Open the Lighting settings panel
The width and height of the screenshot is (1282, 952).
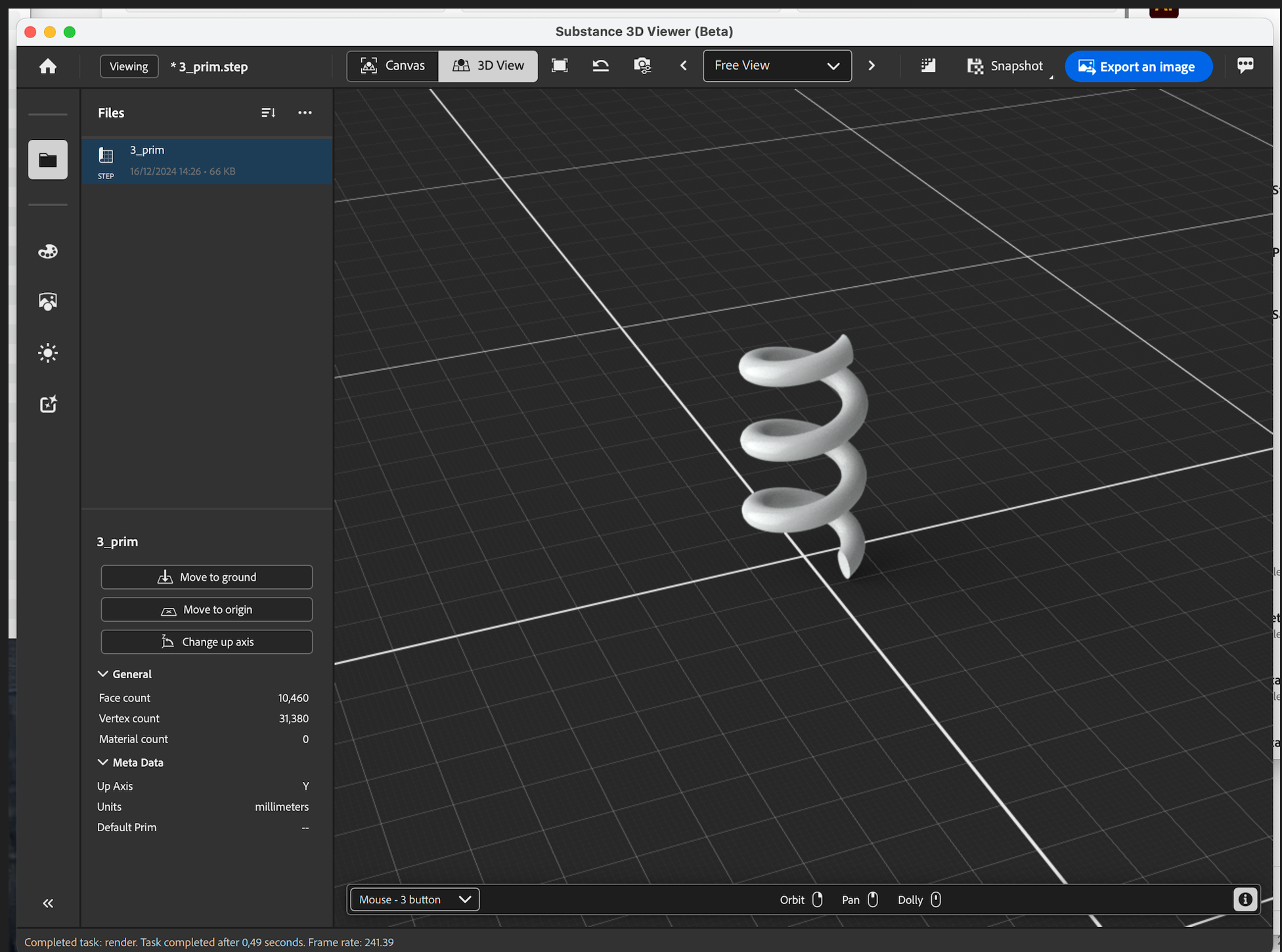point(47,353)
